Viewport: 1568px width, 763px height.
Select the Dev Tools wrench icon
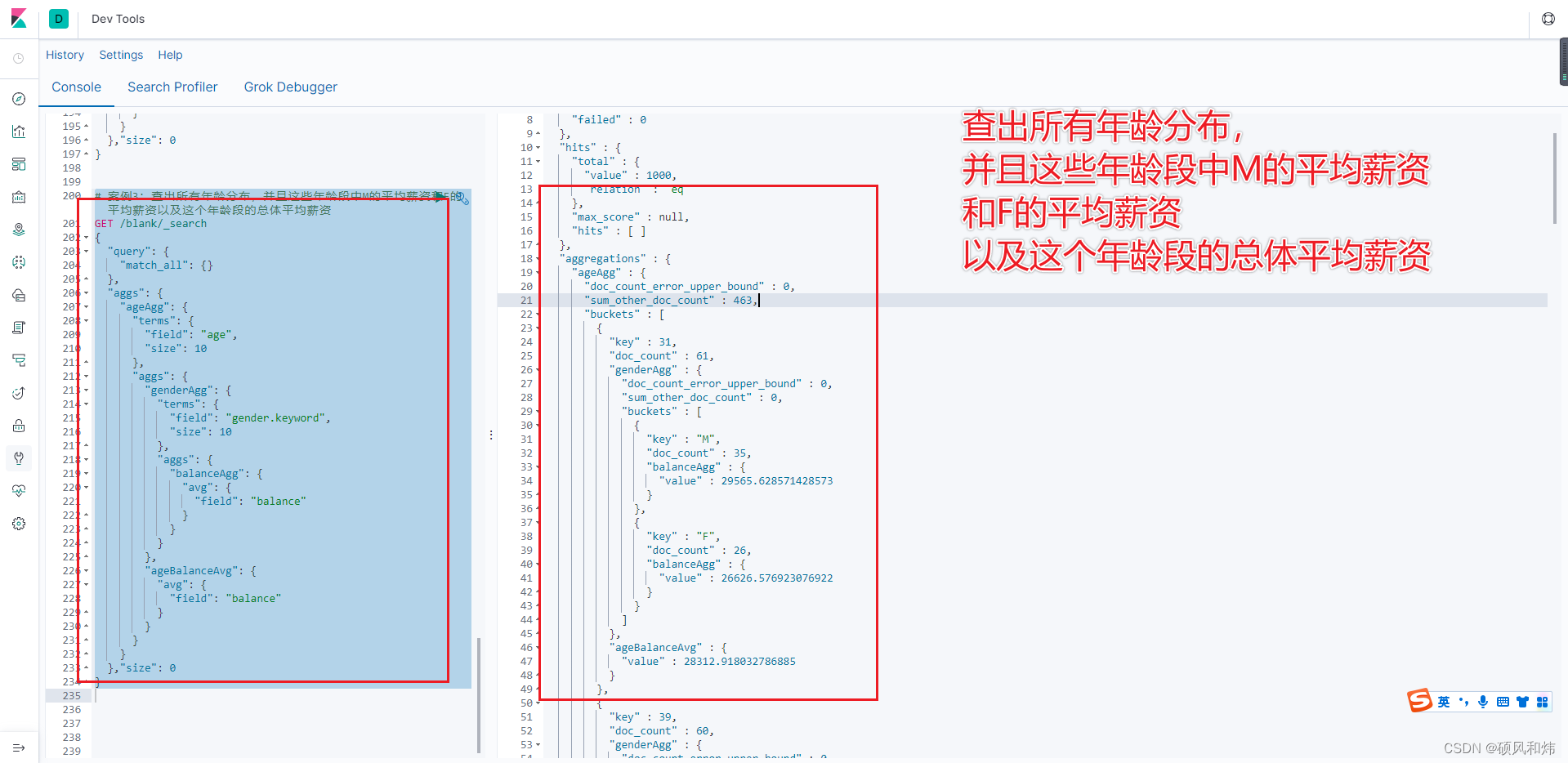19,458
